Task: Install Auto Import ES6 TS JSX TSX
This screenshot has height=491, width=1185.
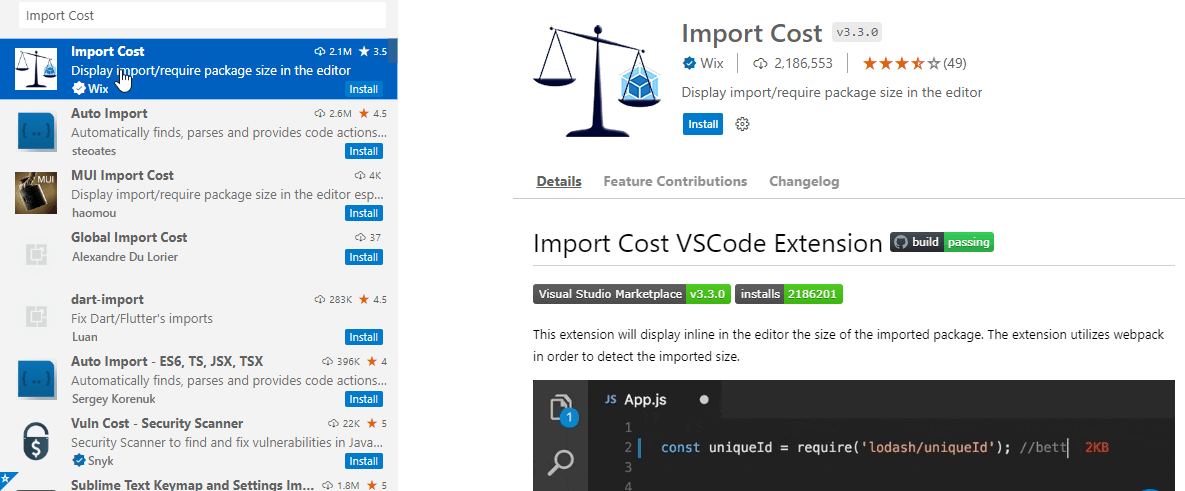Action: (x=364, y=399)
